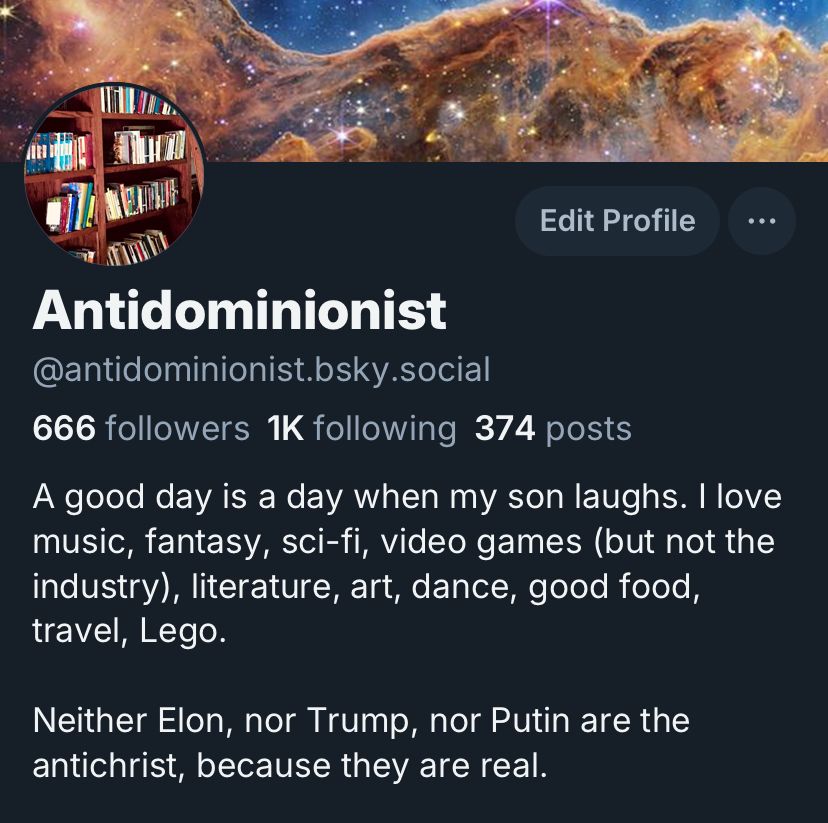Click the @antidominionist.bsky.social handle

coord(261,370)
